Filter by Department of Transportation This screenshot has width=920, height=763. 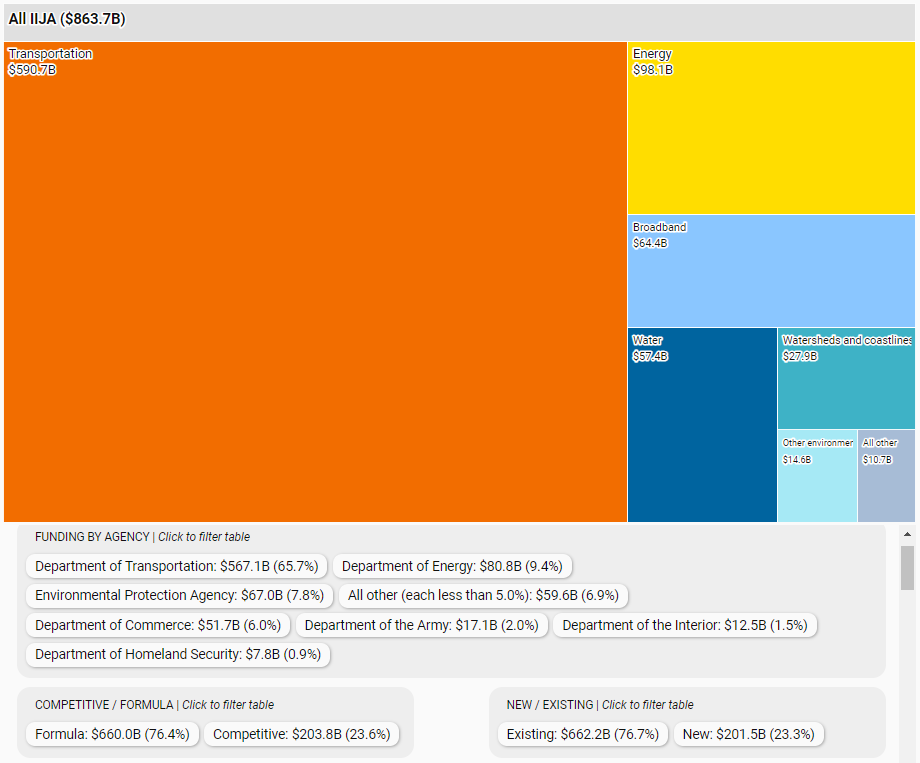(176, 566)
